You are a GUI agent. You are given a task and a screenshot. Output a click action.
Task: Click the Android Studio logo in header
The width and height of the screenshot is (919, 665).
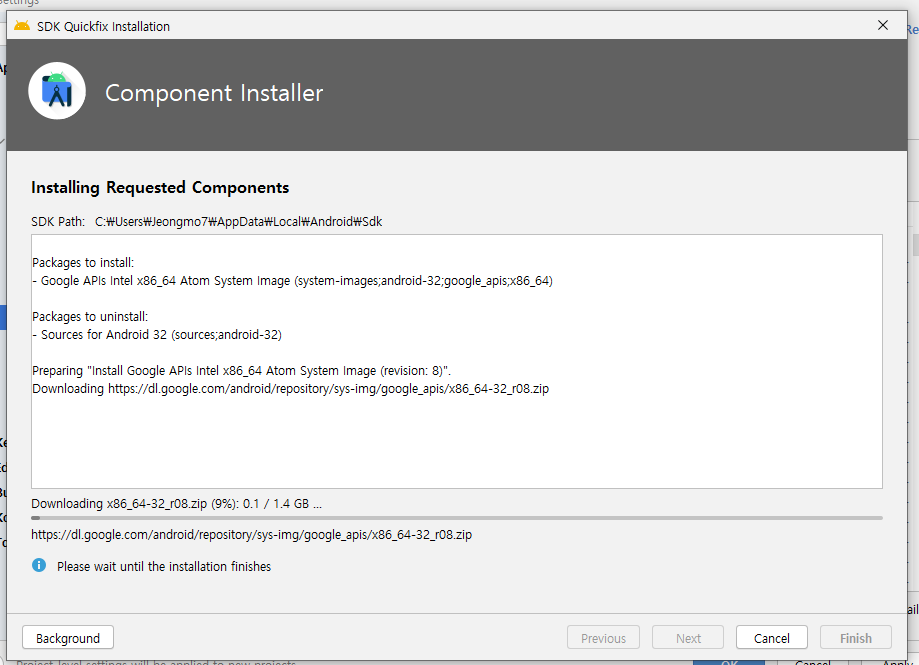pos(57,91)
